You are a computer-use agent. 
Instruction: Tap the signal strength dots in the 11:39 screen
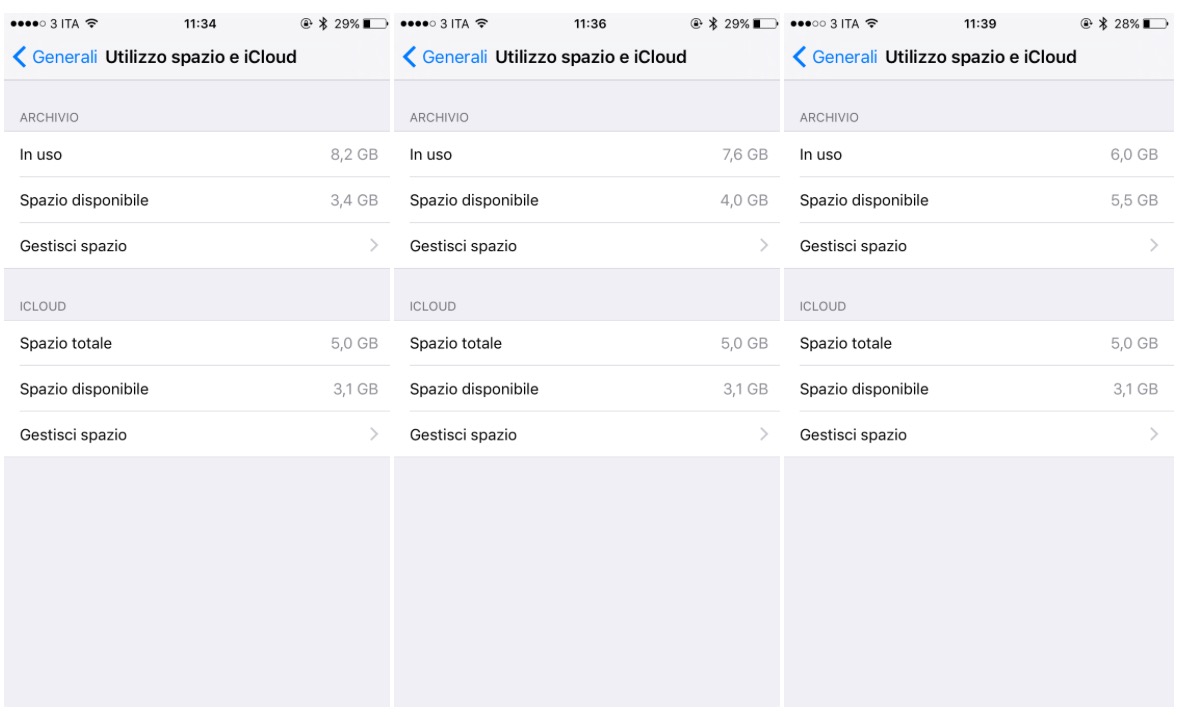[808, 23]
